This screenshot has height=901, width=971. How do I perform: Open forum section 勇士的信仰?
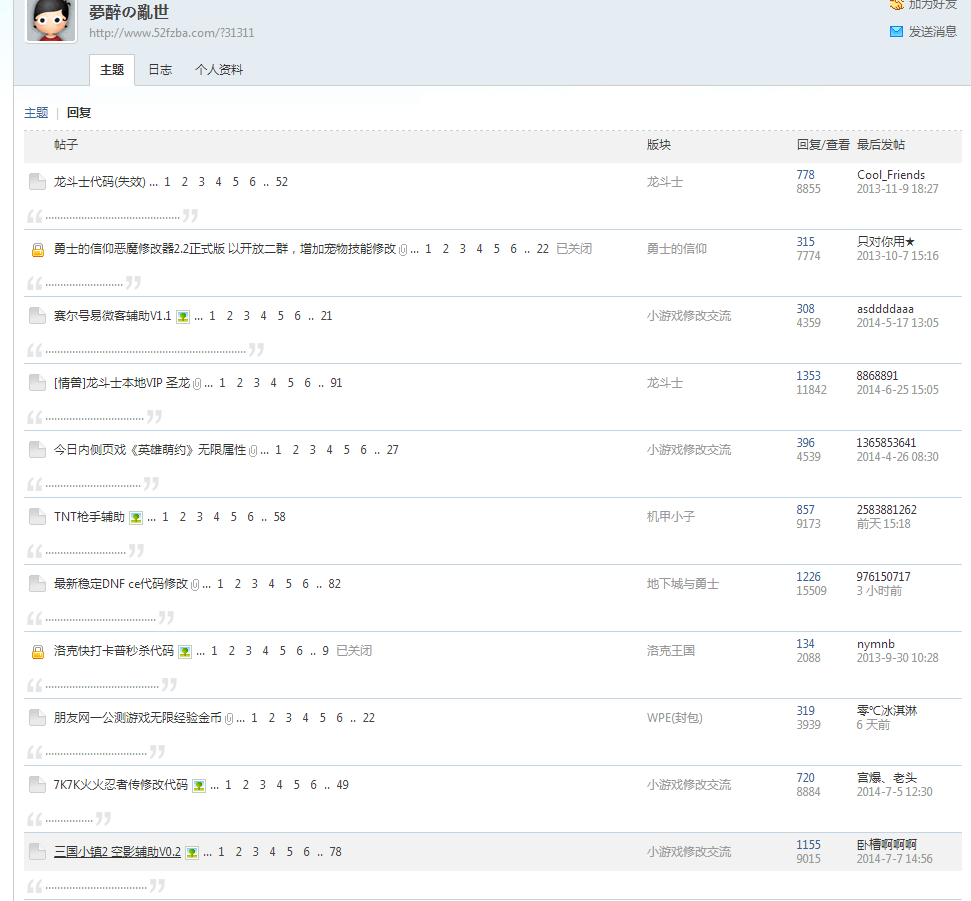(x=676, y=249)
